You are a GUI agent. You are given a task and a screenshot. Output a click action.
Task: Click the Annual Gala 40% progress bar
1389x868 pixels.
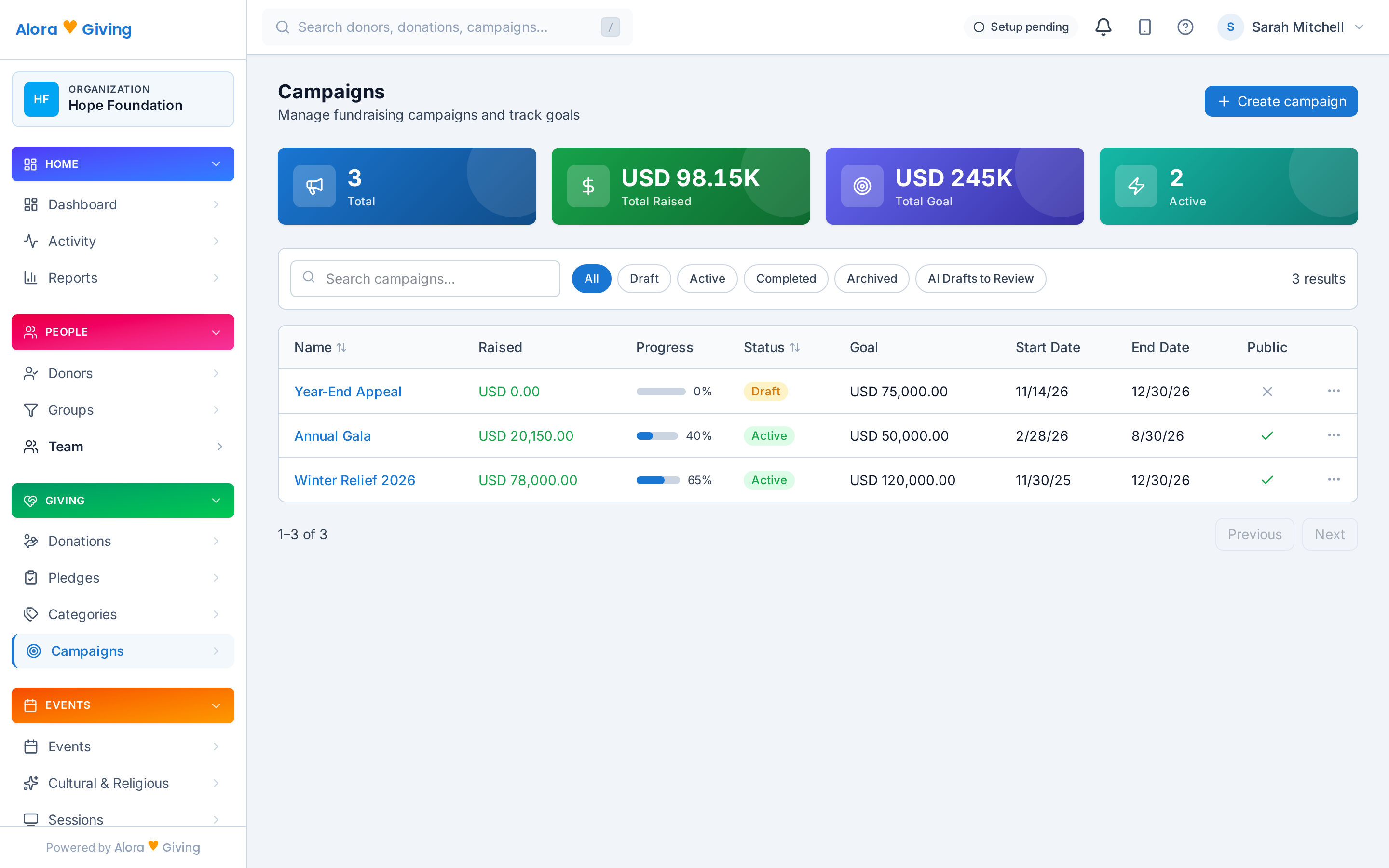[657, 436]
